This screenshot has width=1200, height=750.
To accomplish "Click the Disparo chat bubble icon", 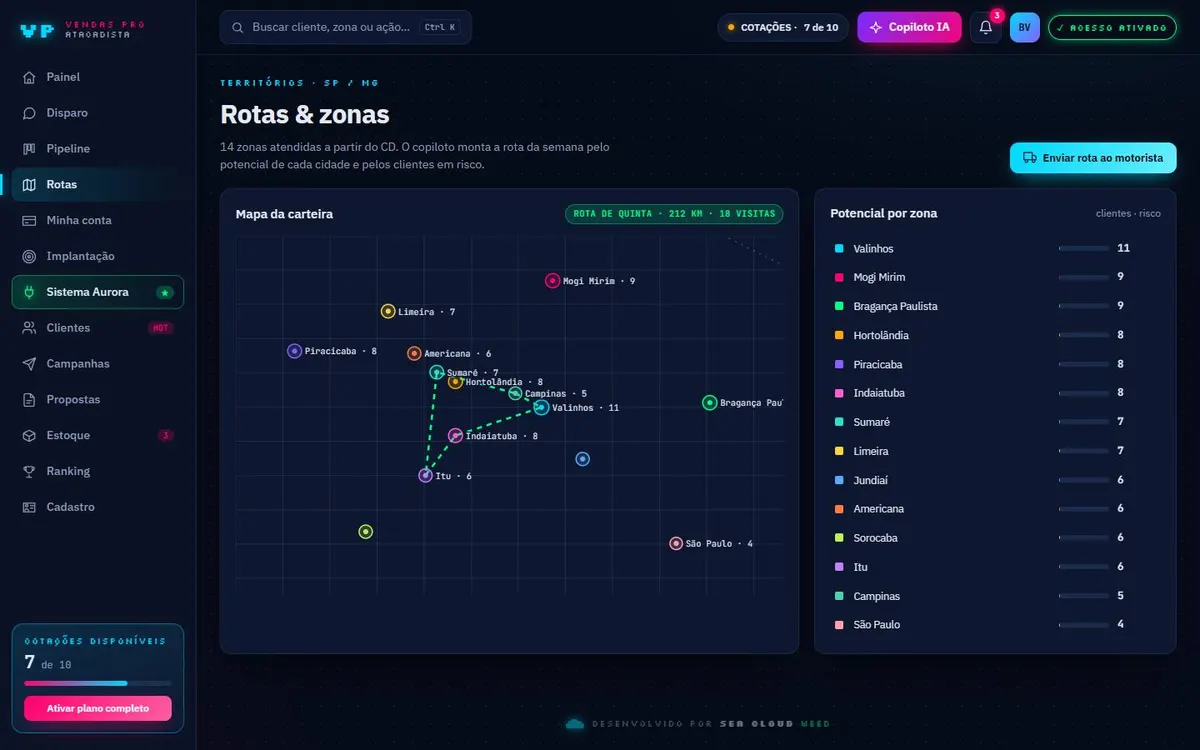I will tap(29, 113).
